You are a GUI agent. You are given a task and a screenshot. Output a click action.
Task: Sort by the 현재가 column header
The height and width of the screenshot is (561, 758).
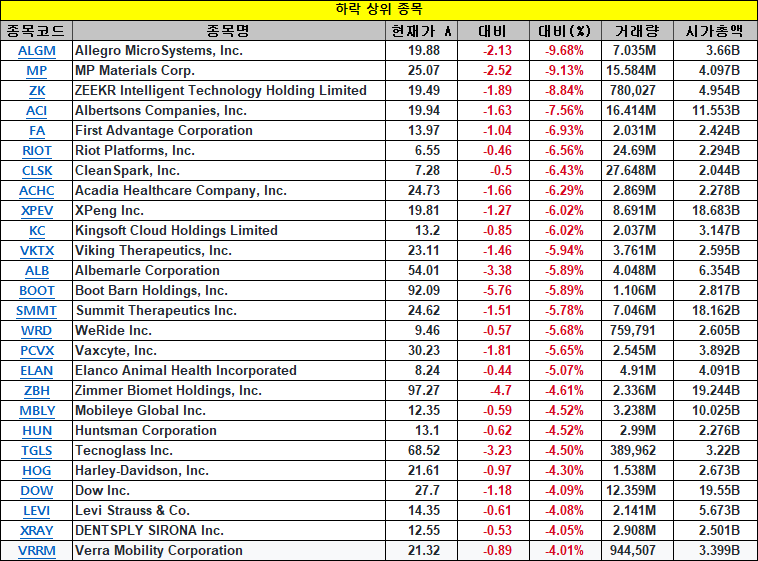pos(422,30)
